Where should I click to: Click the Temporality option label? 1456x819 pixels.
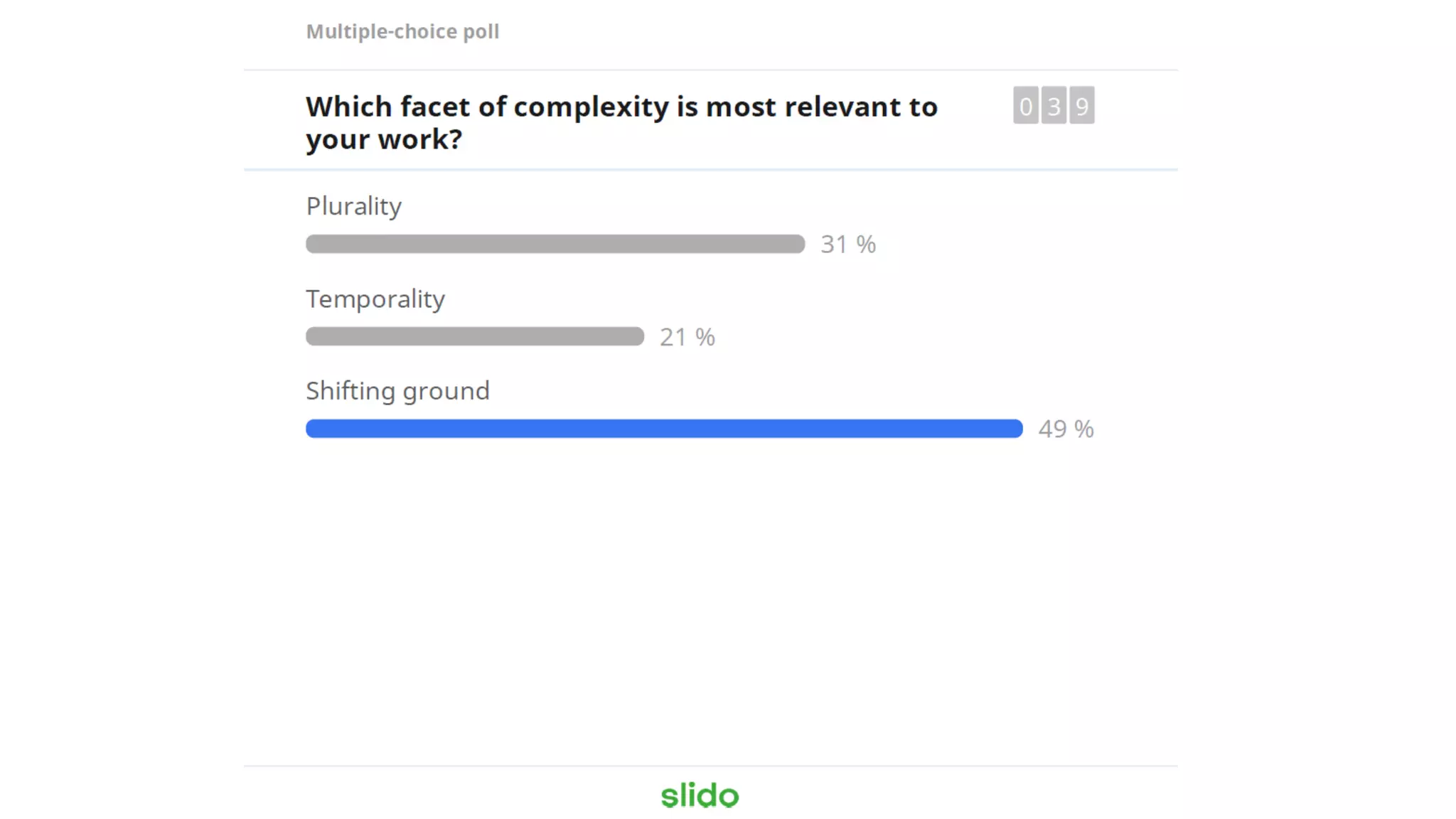pos(375,299)
